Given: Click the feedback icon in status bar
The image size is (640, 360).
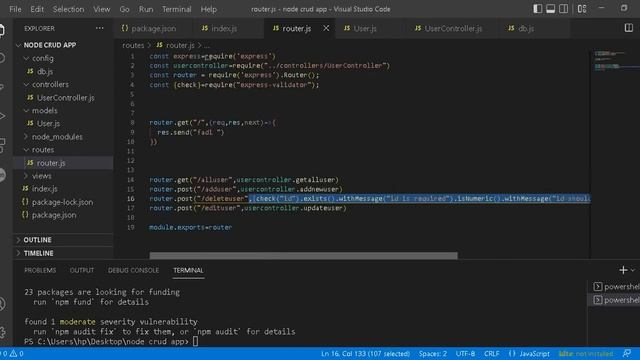Looking at the screenshot, I should pyautogui.click(x=627, y=353).
